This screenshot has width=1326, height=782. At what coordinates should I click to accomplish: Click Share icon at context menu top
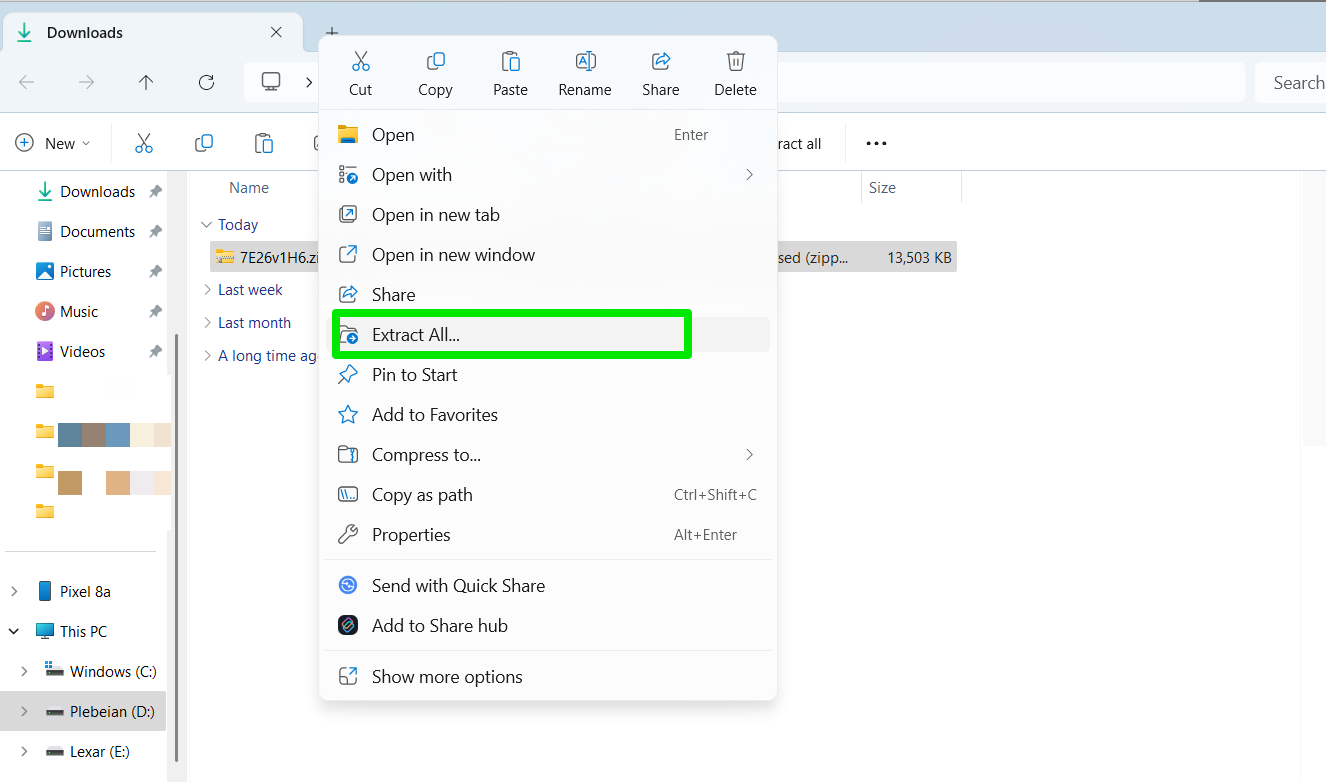pos(661,61)
